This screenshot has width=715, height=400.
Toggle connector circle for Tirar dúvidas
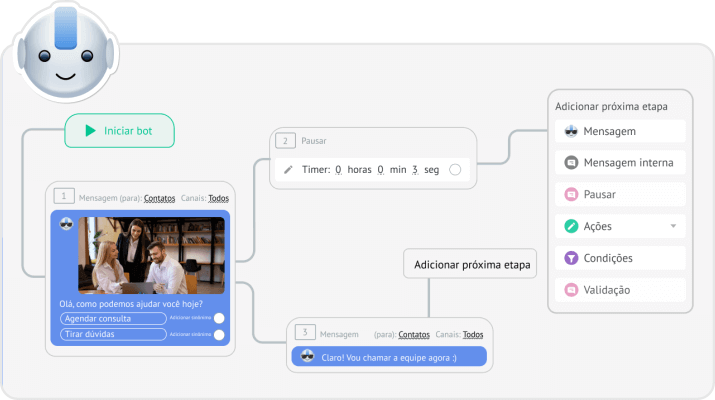[x=219, y=335]
